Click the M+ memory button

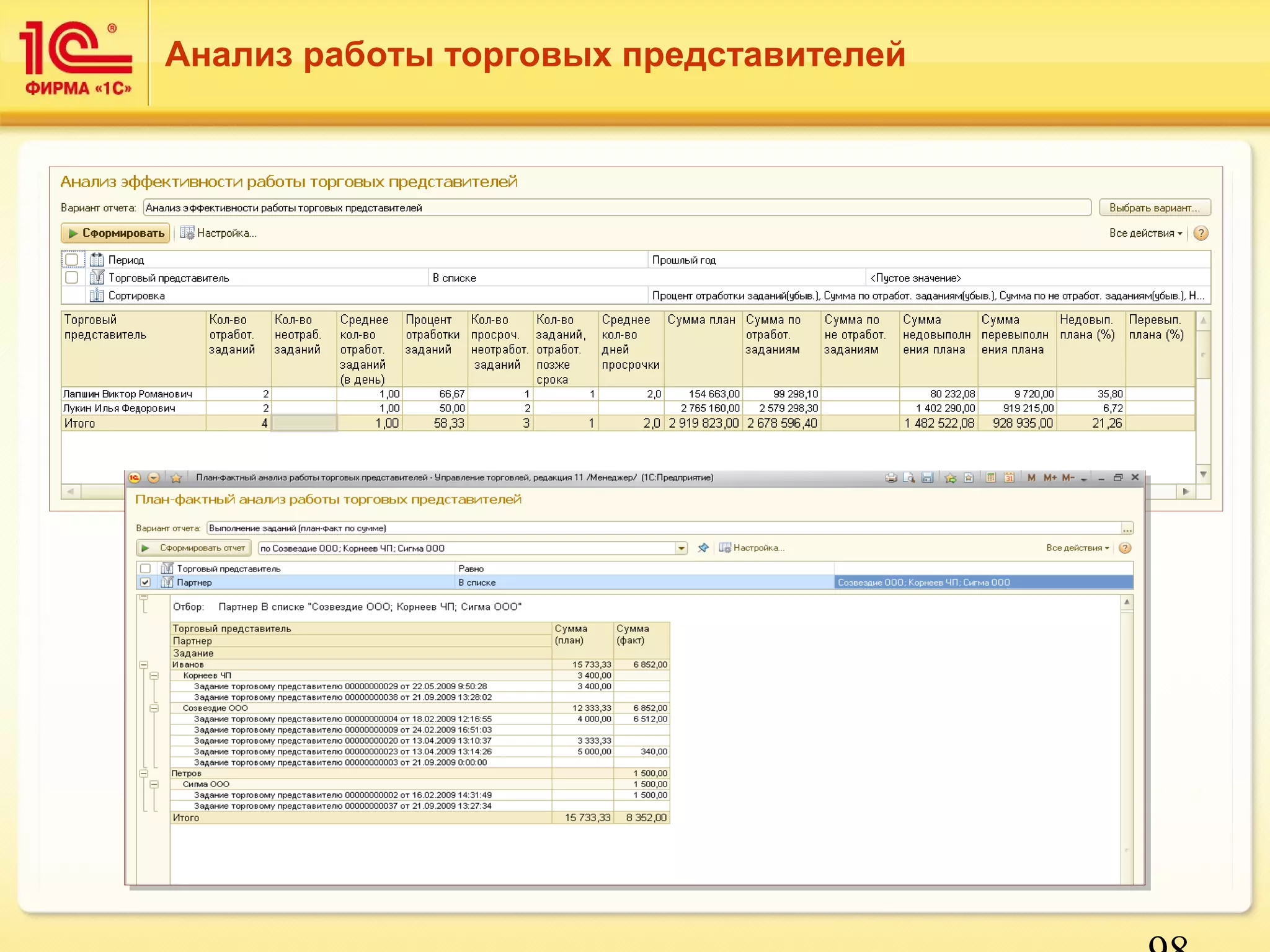[1049, 477]
